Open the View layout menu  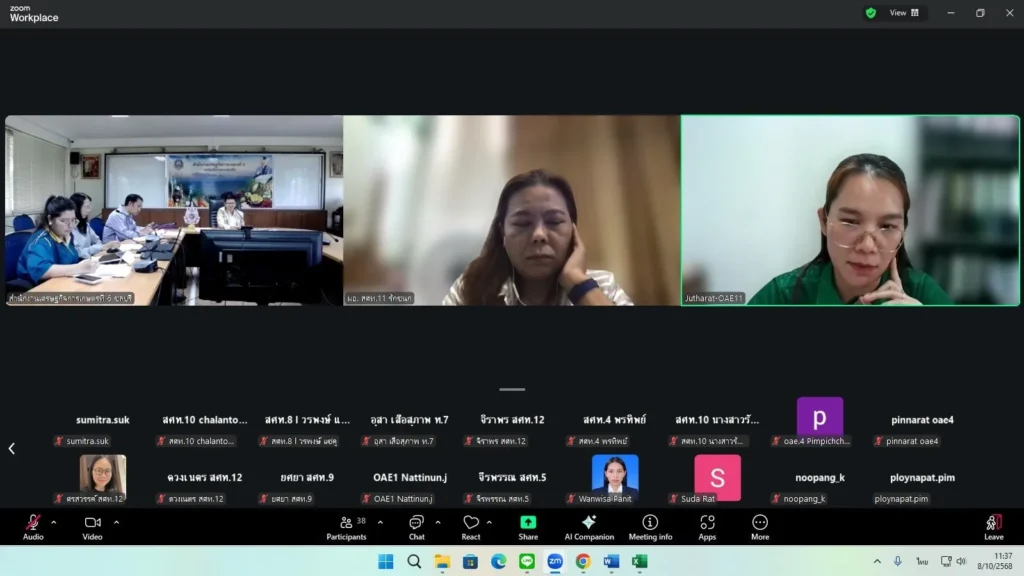pyautogui.click(x=904, y=13)
